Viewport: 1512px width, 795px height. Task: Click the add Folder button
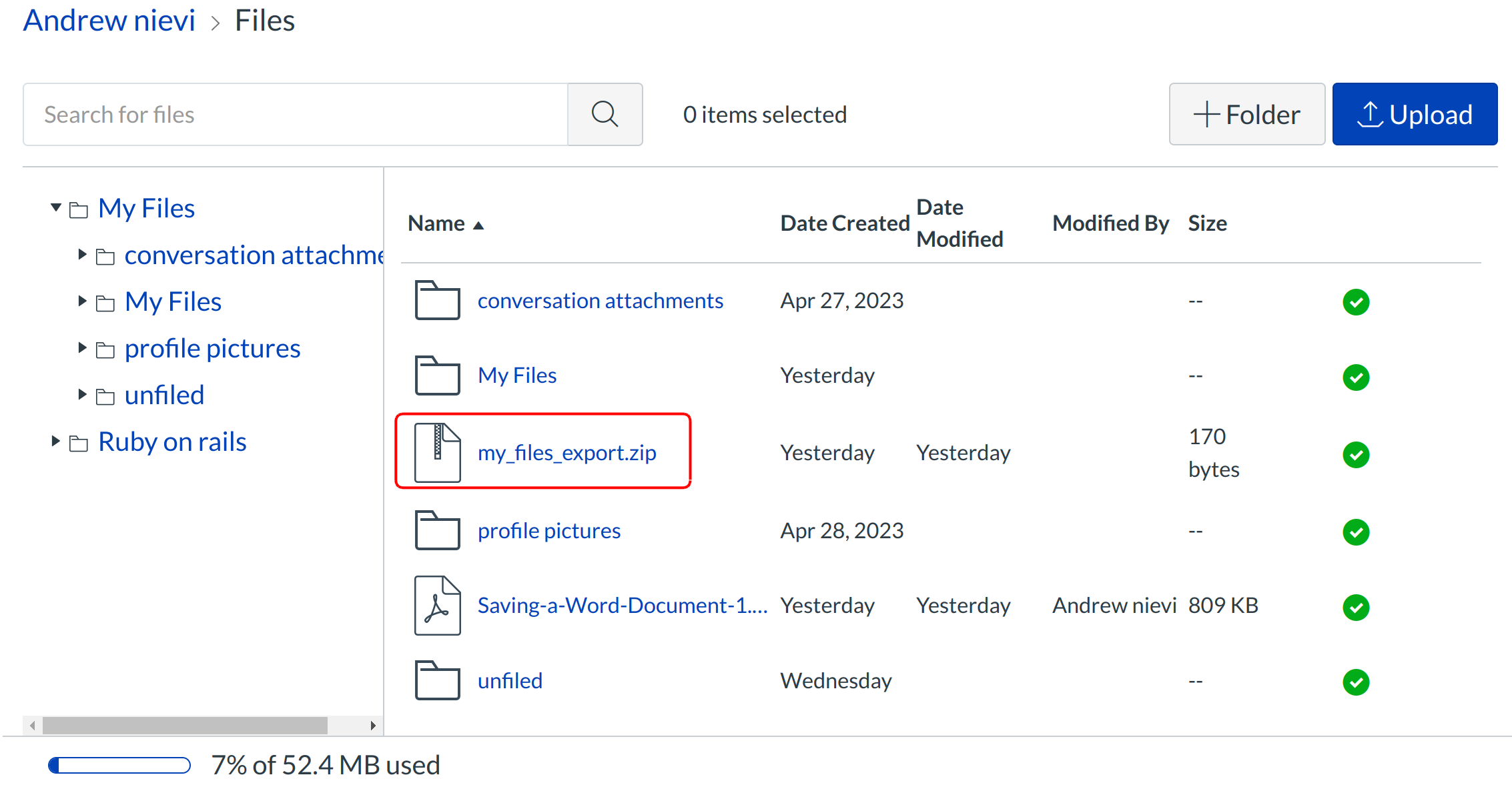1246,114
